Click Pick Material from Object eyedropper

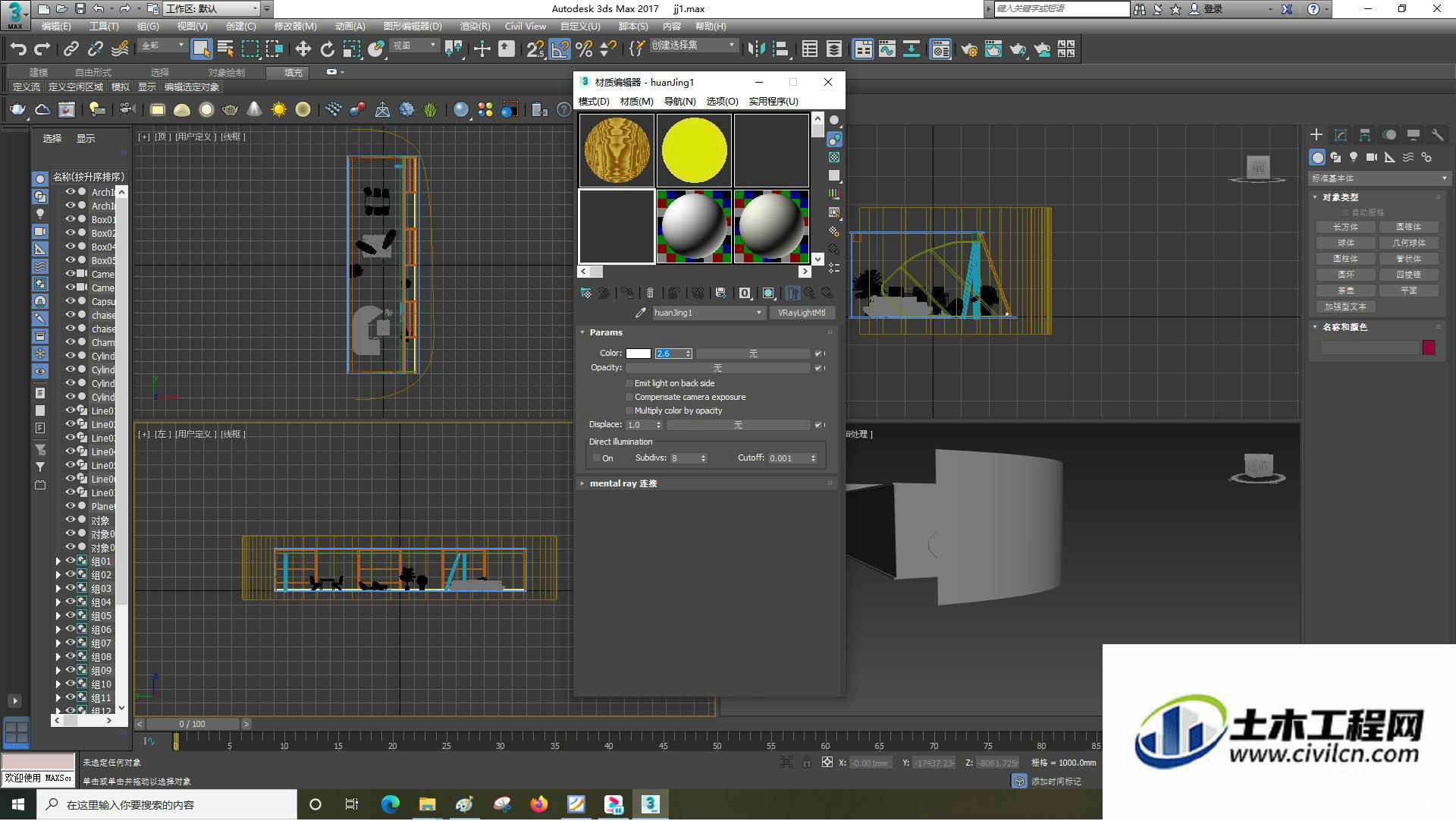tap(641, 313)
